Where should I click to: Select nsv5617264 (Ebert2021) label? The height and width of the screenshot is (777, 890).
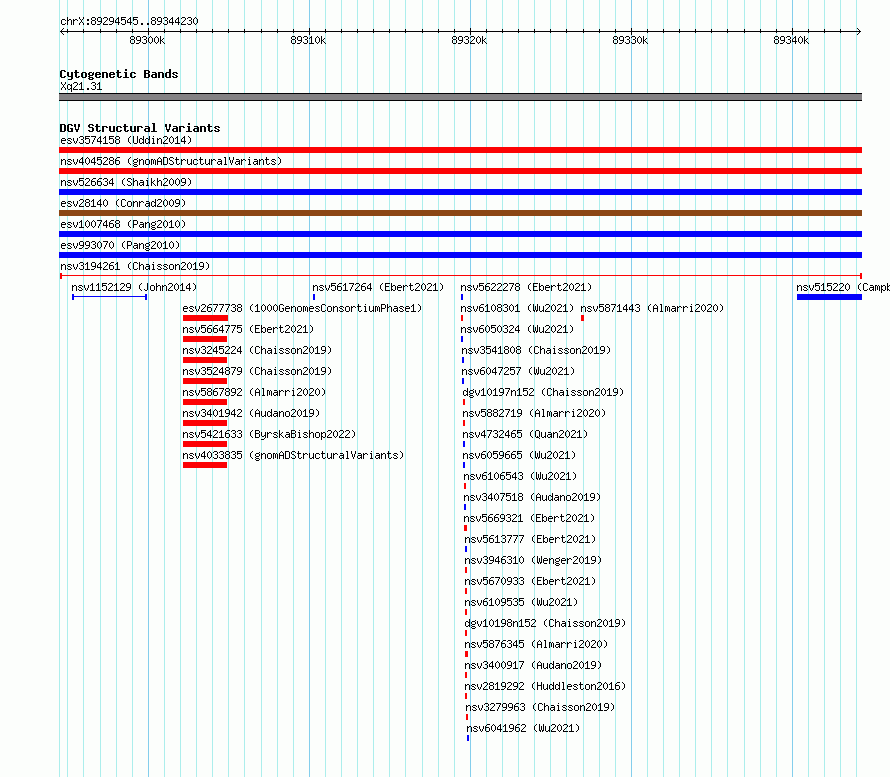[378, 287]
